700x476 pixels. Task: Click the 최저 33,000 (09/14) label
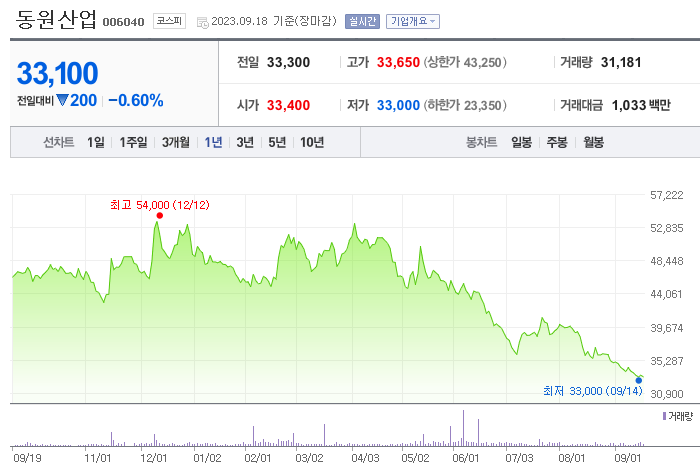pyautogui.click(x=593, y=391)
